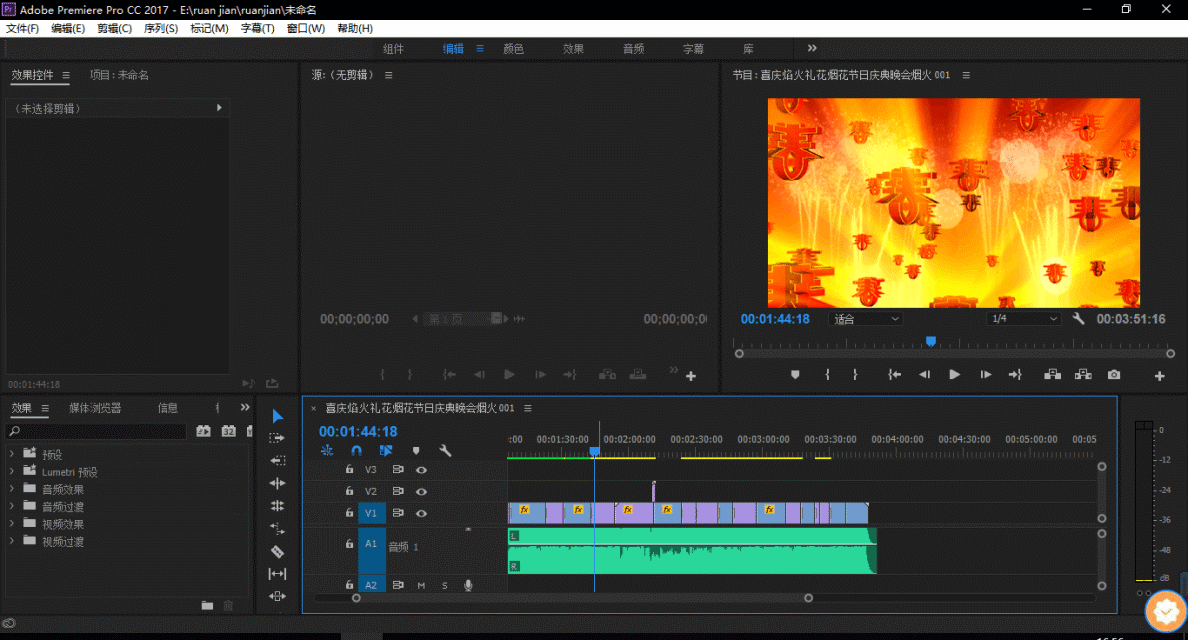Show more workspaces with double chevron
Viewport: 1188px width, 640px height.
tap(812, 48)
